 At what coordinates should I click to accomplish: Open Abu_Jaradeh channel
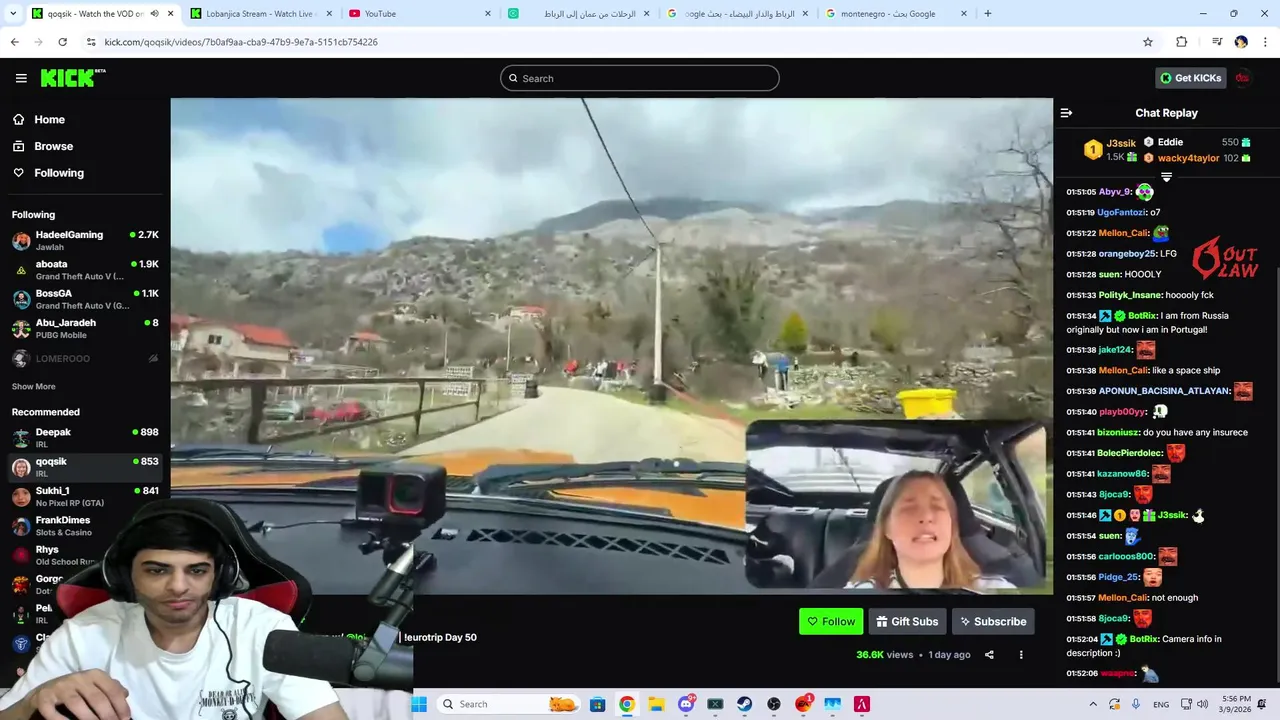tap(85, 328)
